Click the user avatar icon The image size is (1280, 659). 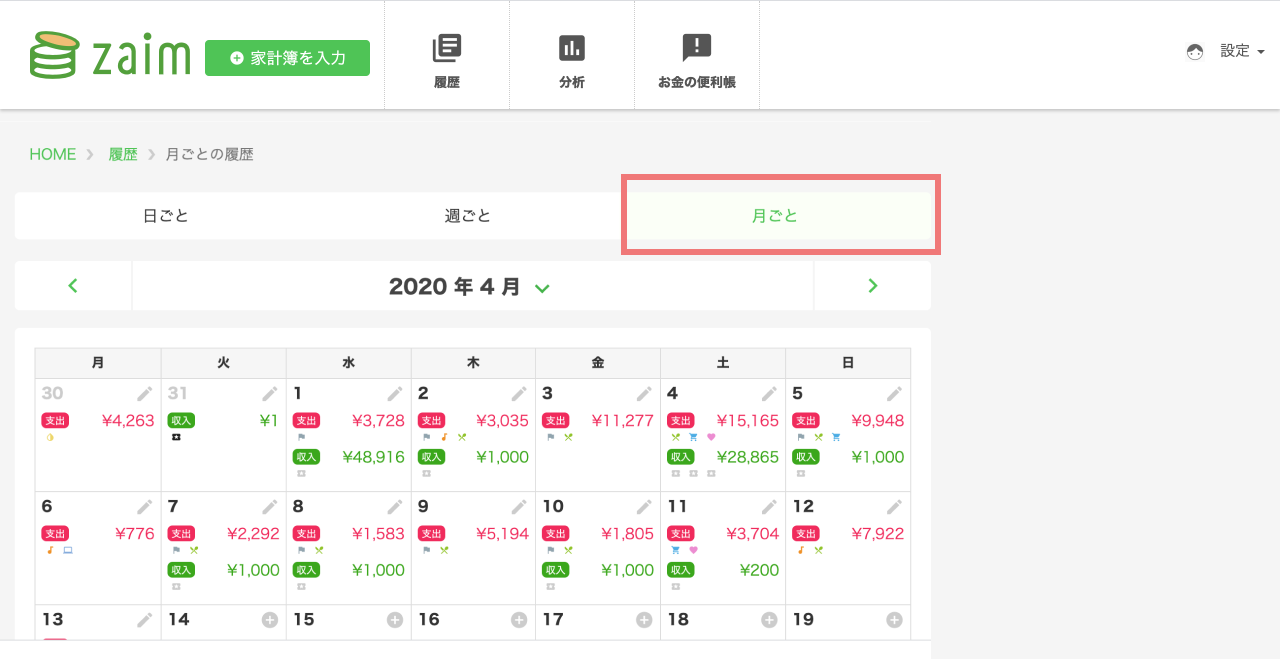coord(1195,52)
